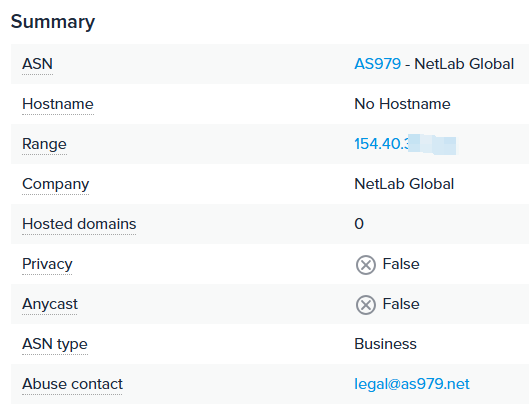Click the ASN type label

coord(55,344)
